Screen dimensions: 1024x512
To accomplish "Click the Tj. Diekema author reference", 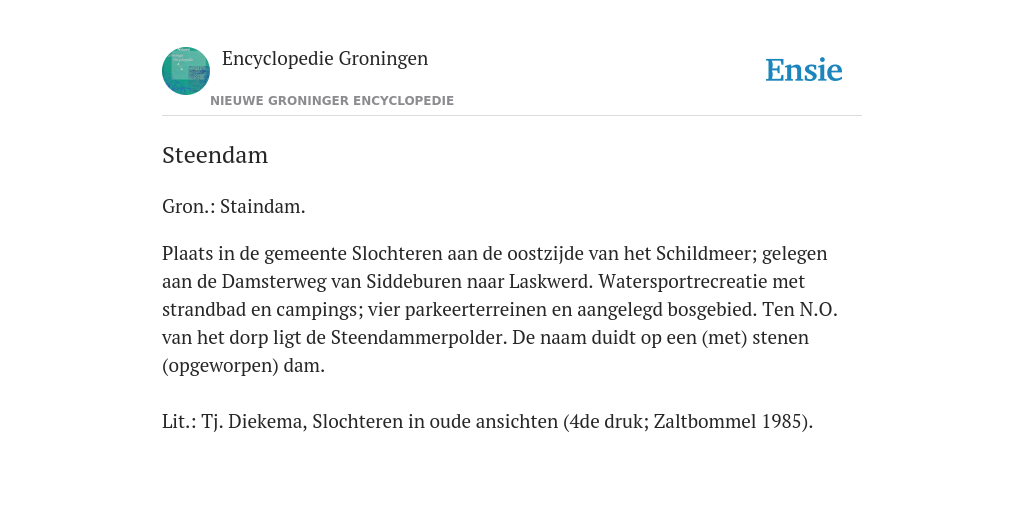I will click(254, 422).
